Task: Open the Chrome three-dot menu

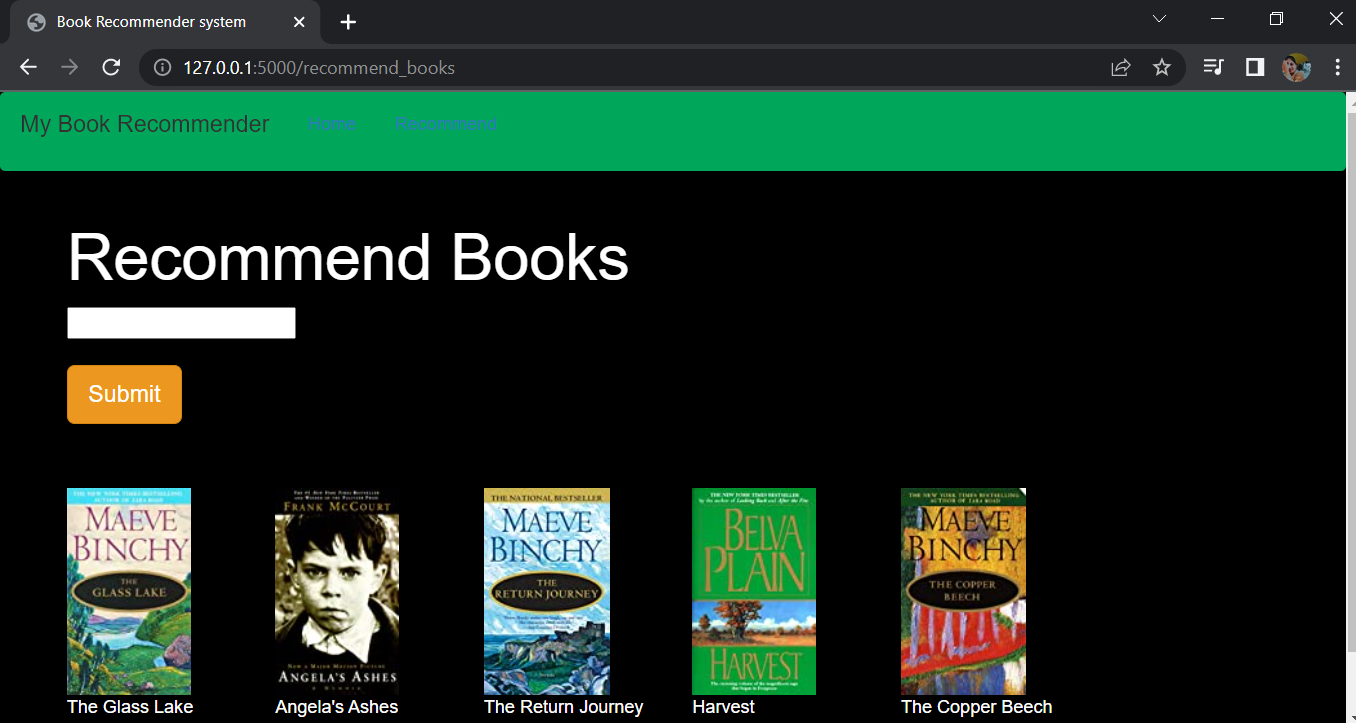Action: coord(1337,67)
